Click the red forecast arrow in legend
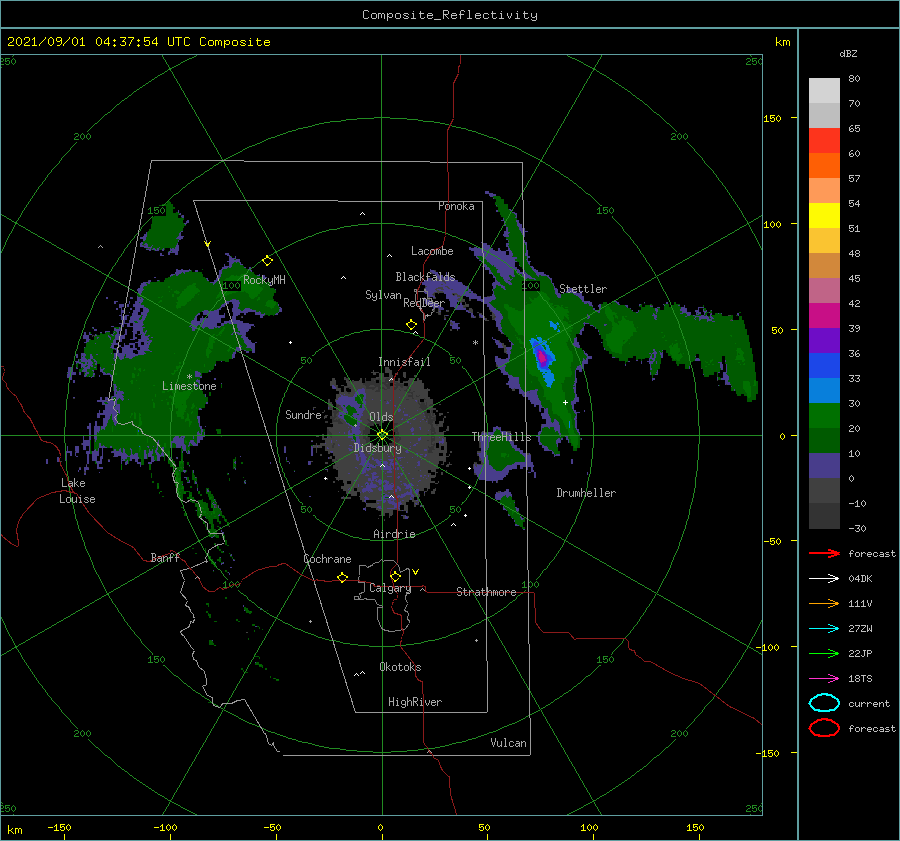Image resolution: width=900 pixels, height=841 pixels. [824, 553]
